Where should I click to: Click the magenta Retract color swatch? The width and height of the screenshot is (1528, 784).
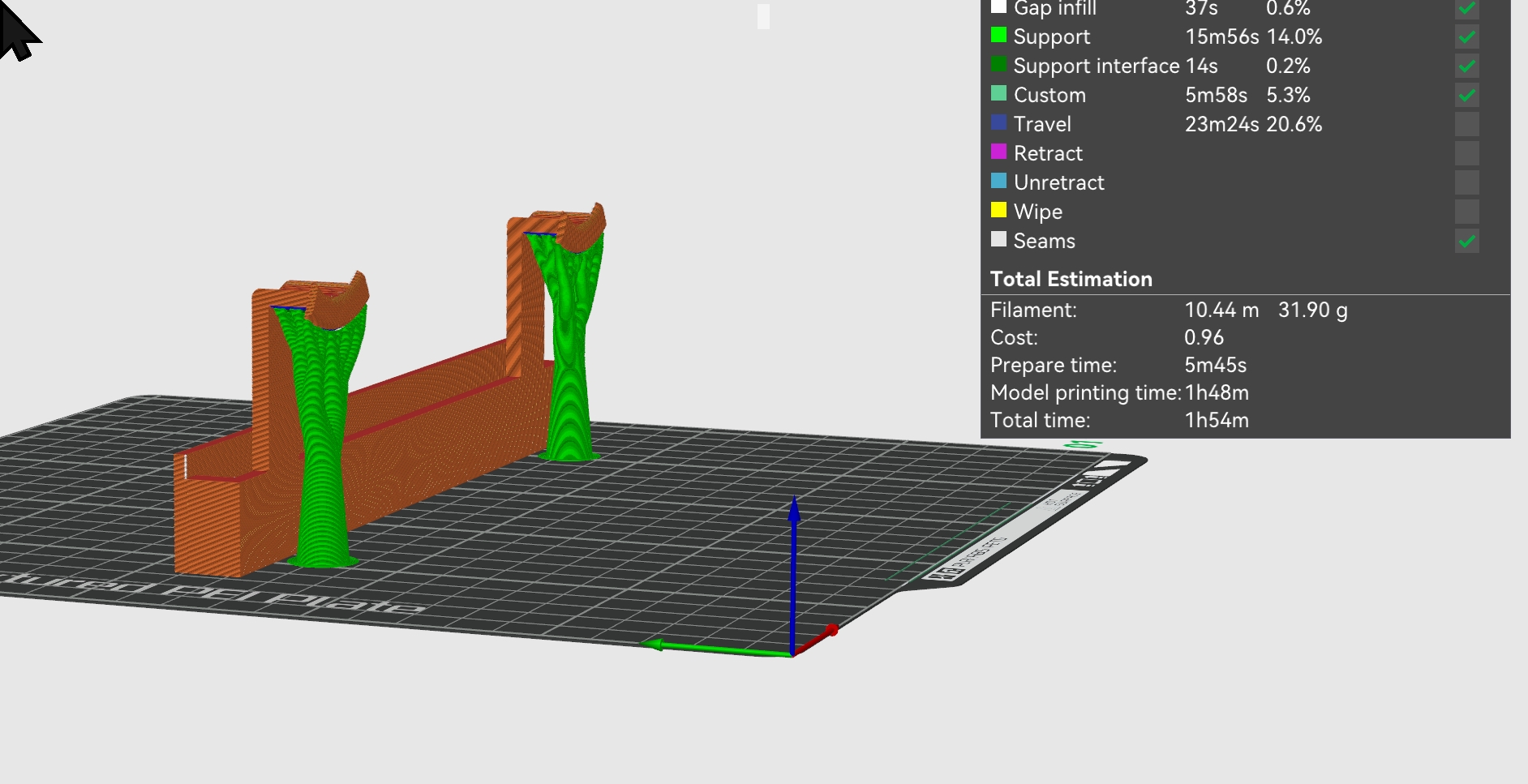tap(998, 152)
